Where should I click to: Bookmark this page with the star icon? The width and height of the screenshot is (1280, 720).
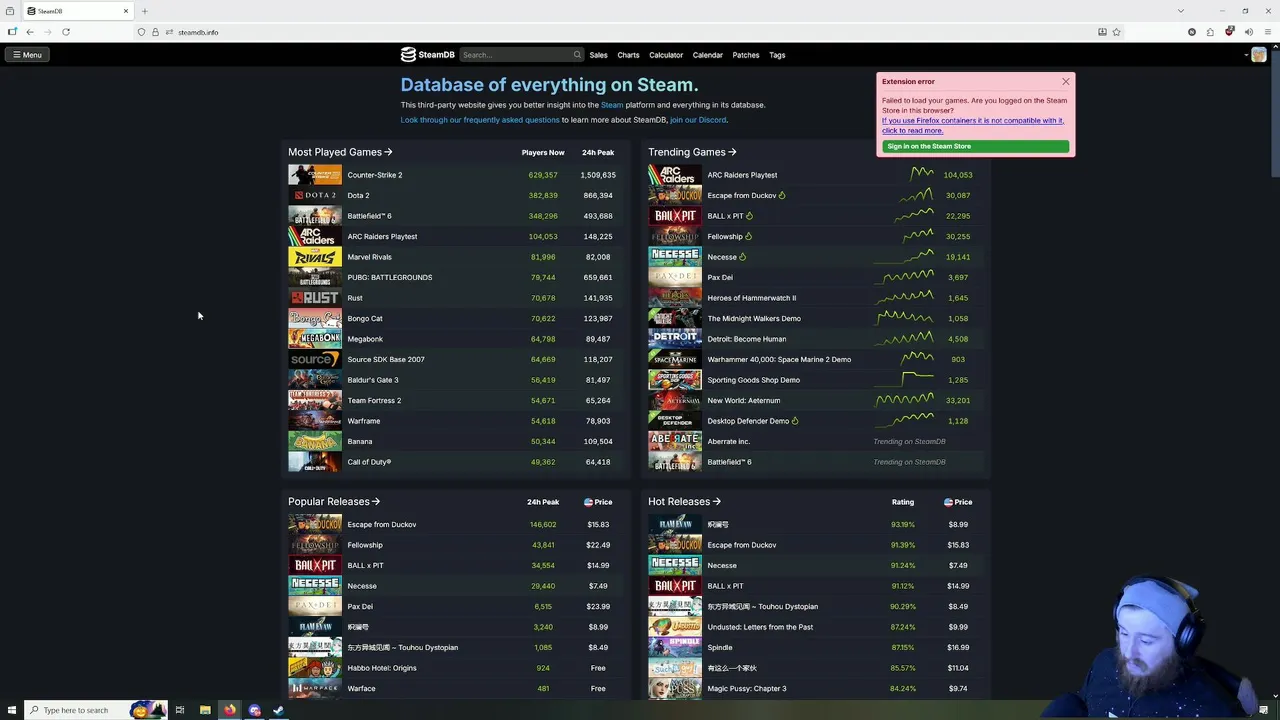[1116, 32]
